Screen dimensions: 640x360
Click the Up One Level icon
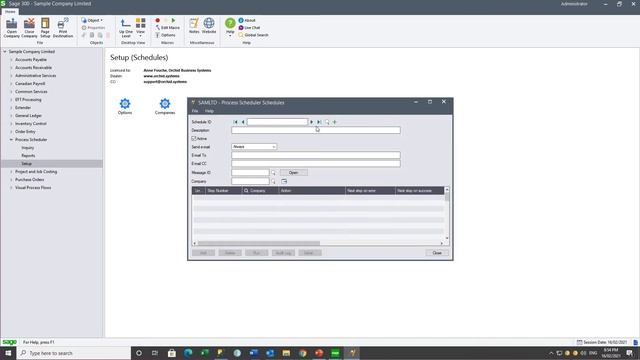coord(126,28)
